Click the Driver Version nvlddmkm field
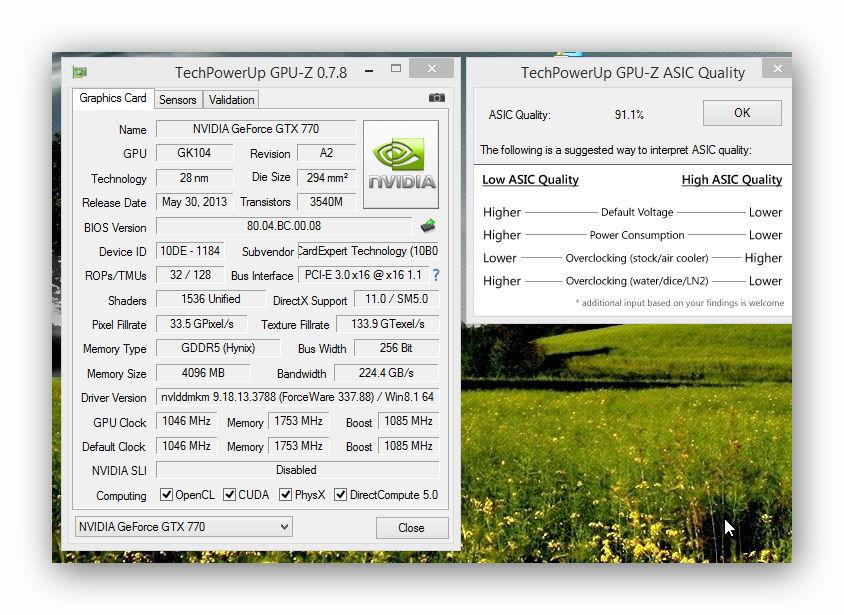The width and height of the screenshot is (844, 615). (x=297, y=397)
